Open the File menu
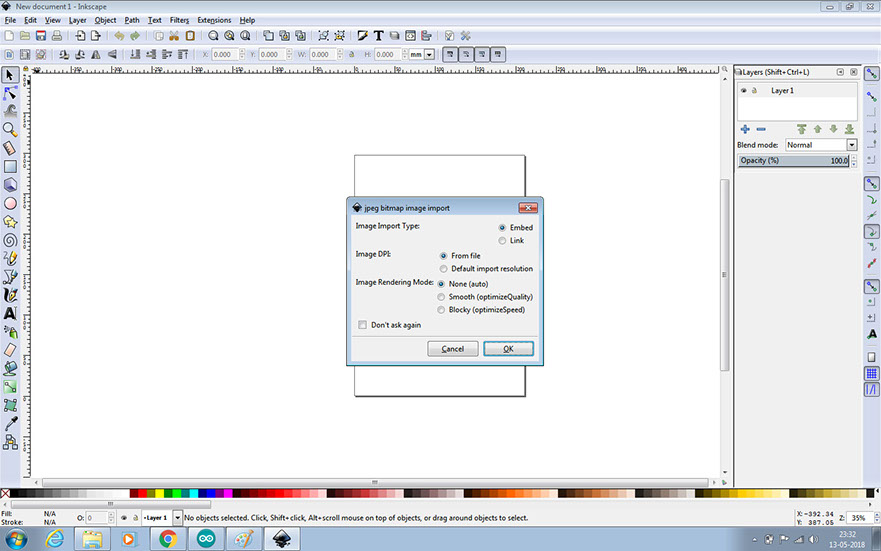 point(10,20)
